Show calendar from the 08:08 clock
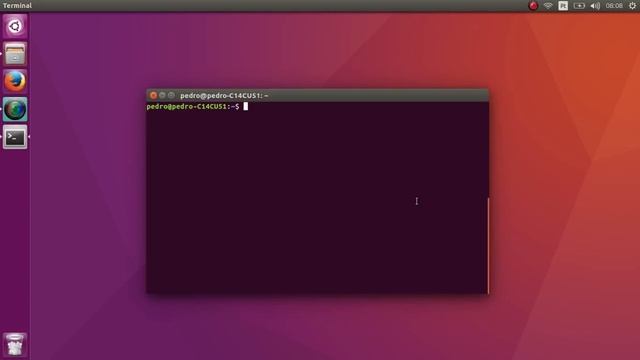 coord(614,6)
